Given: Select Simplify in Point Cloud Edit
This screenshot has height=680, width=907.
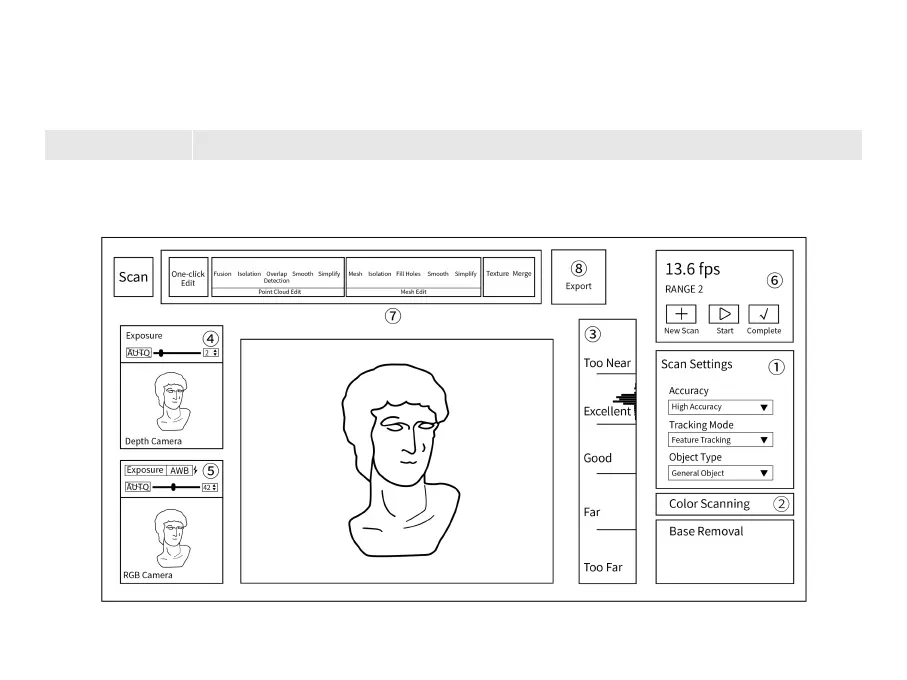Looking at the screenshot, I should click(329, 274).
